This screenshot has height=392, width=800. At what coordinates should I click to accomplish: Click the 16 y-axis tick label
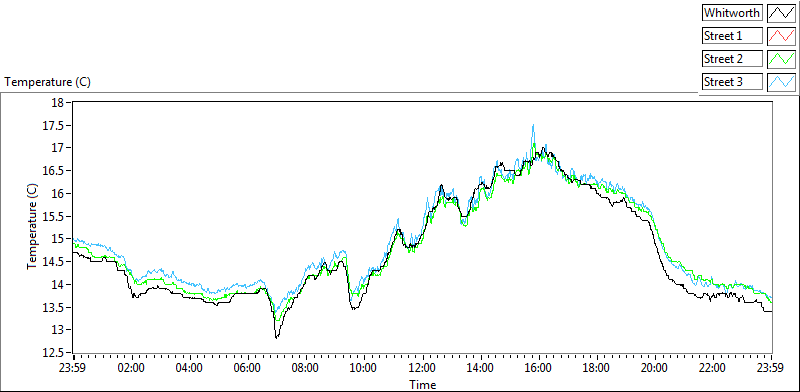pos(58,193)
